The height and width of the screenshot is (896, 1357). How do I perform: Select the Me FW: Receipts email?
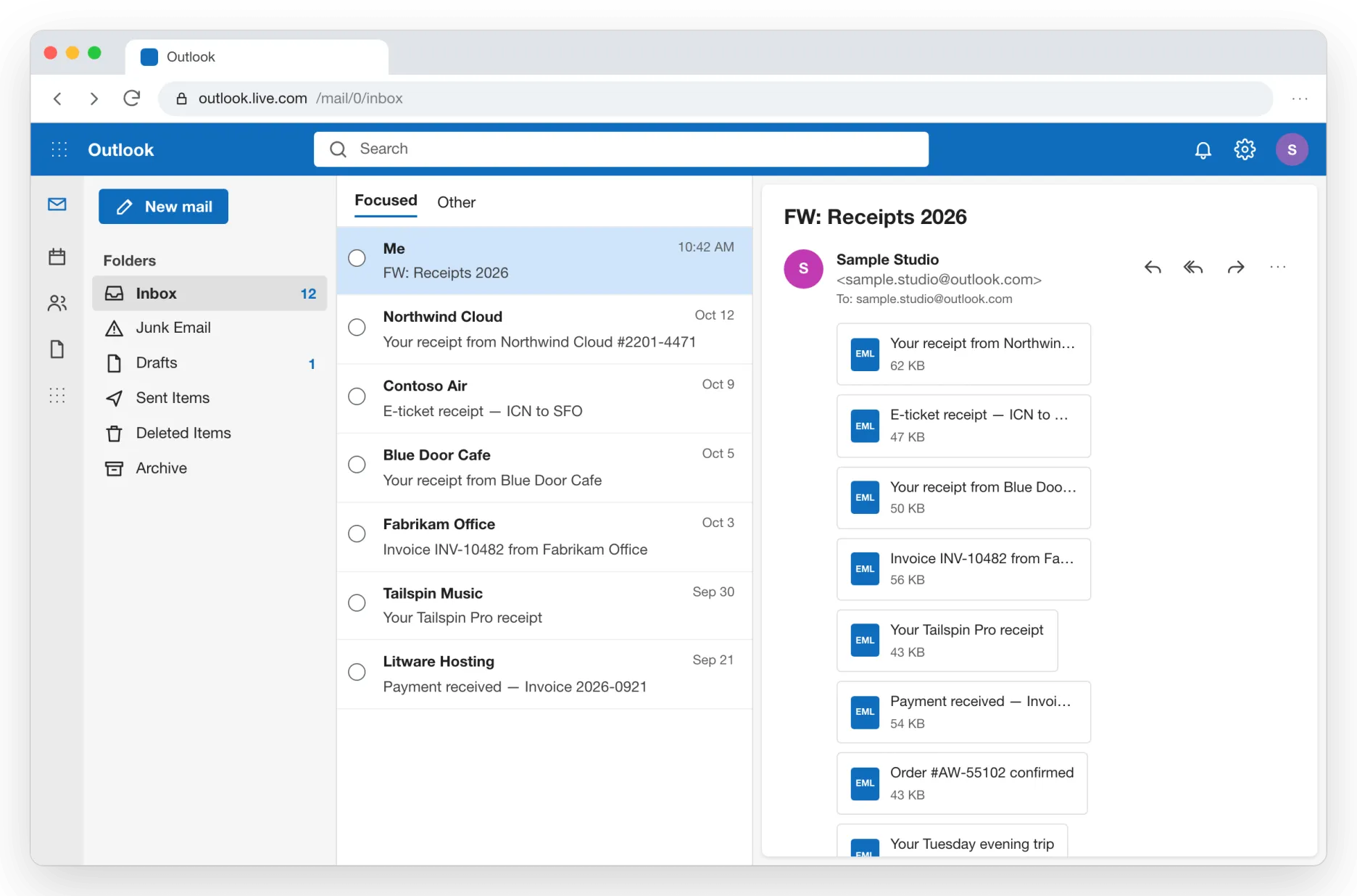pyautogui.click(x=544, y=260)
